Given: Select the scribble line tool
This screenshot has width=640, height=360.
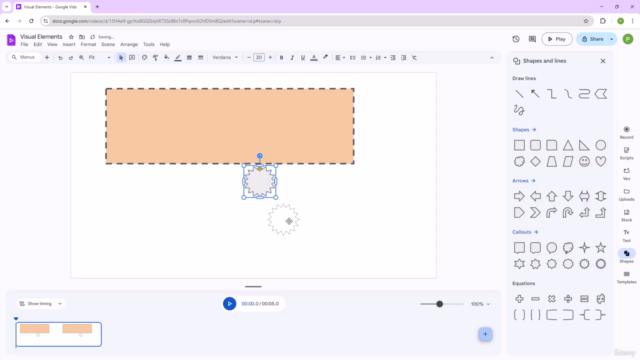Looking at the screenshot, I should pos(519,110).
